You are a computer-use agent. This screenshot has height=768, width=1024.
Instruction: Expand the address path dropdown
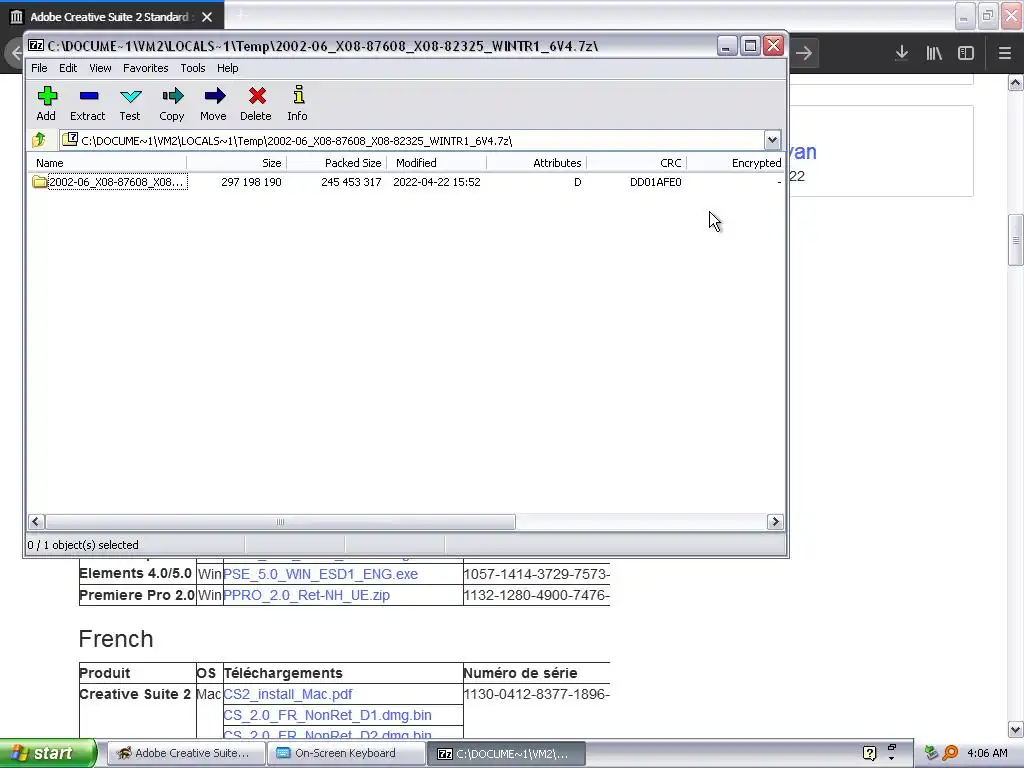[772, 140]
